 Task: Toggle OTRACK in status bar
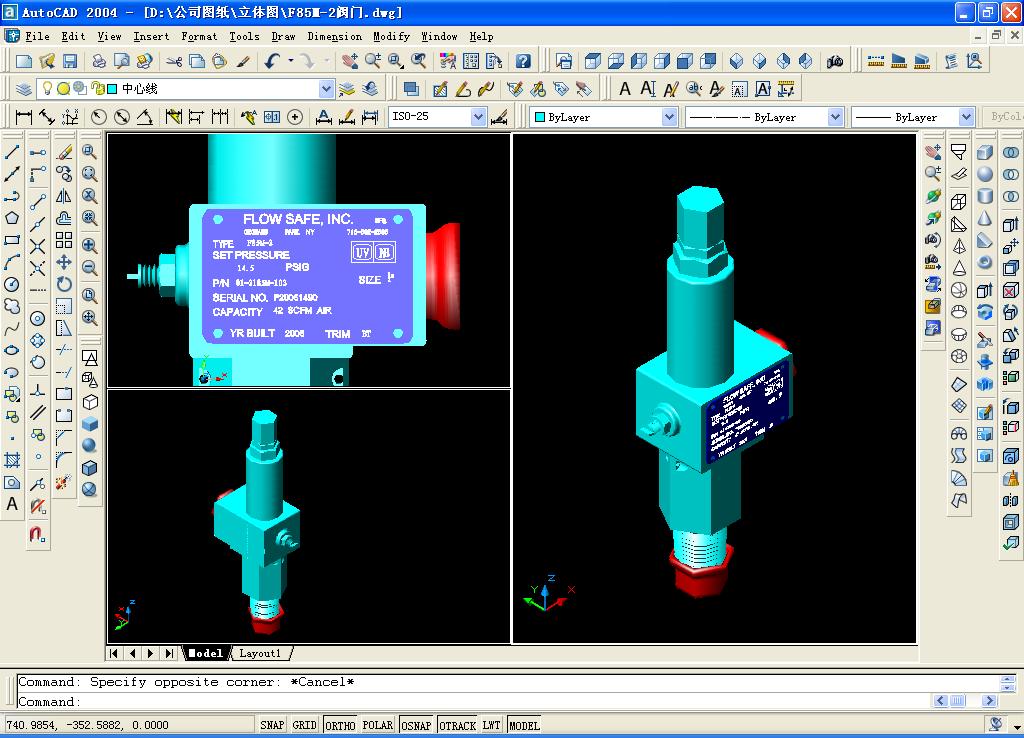coord(457,726)
